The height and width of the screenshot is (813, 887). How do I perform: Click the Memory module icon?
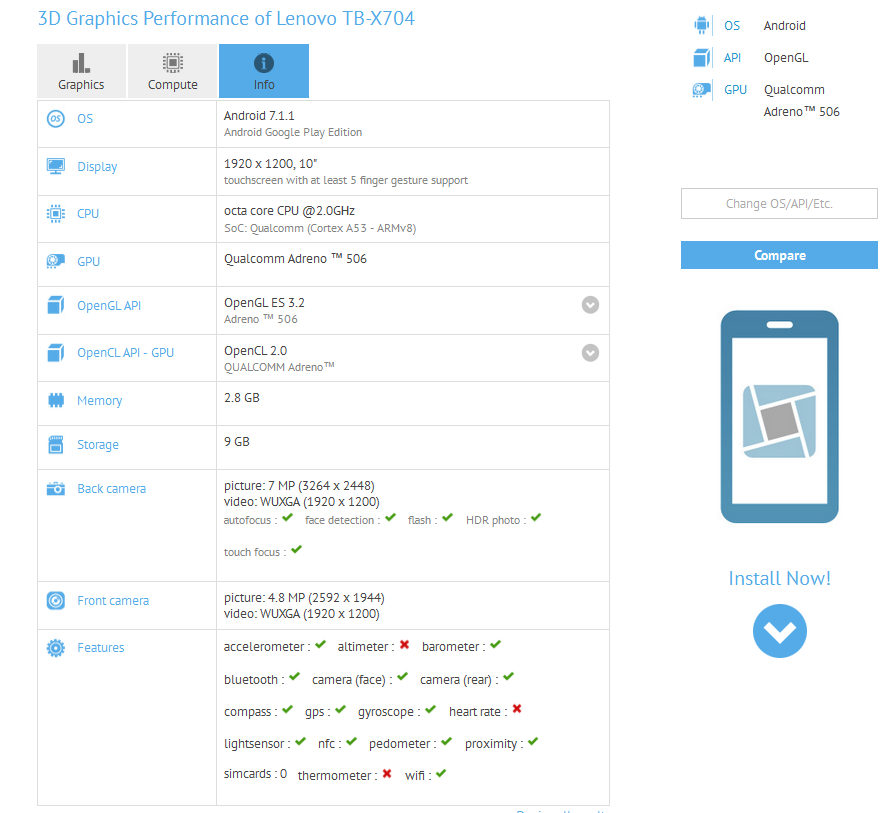click(55, 401)
